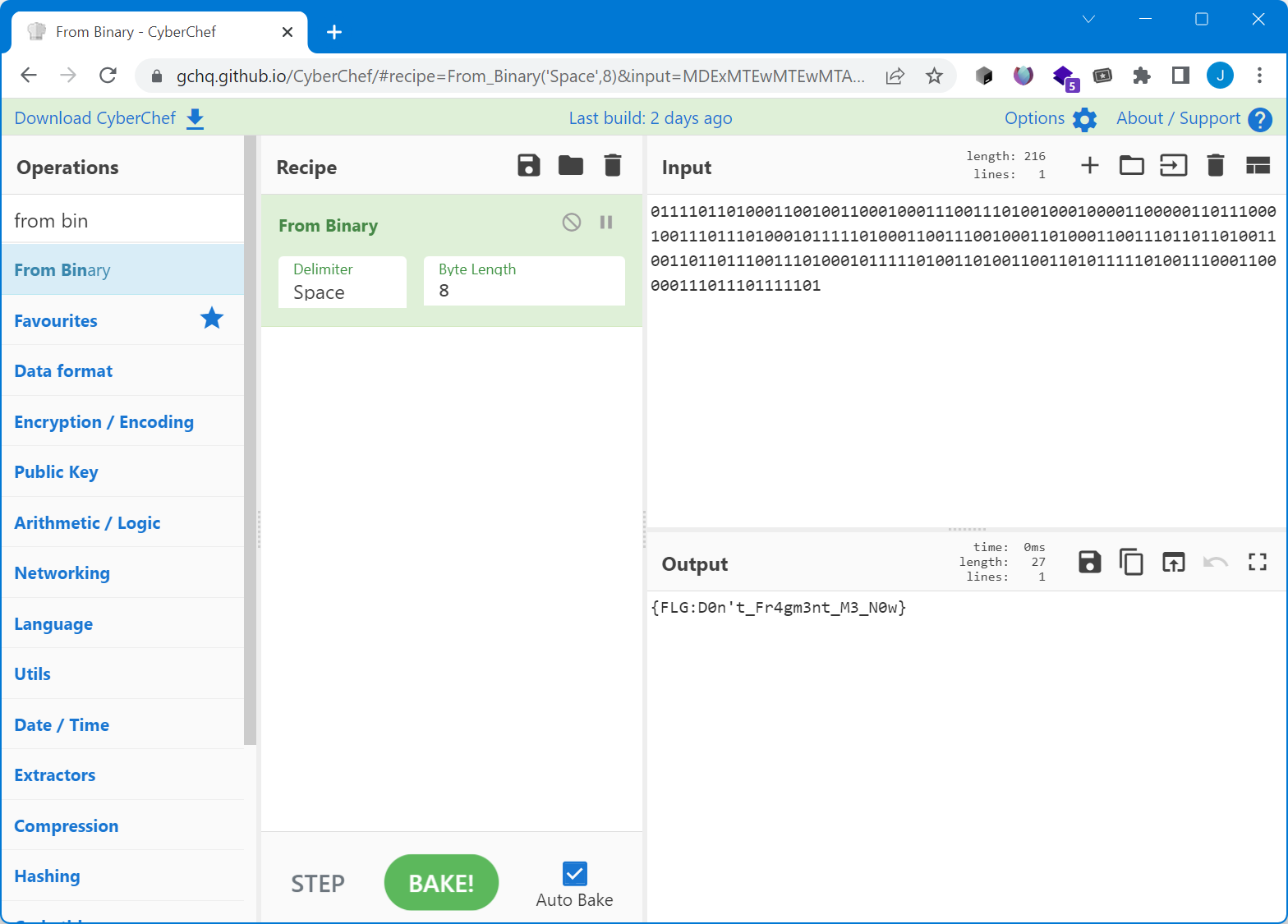Clear the recipe with trash icon
Viewport: 1288px width, 924px height.
point(612,166)
